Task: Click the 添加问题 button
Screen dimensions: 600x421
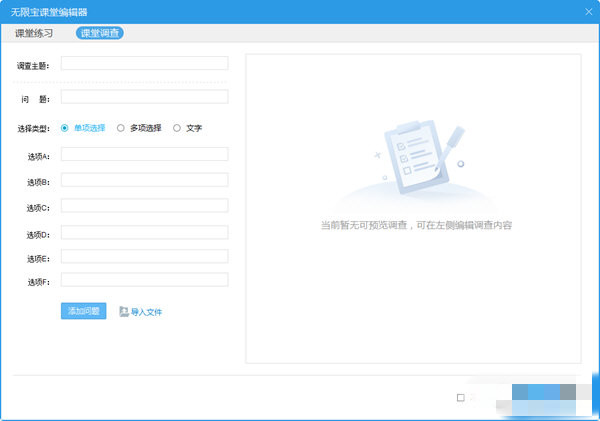Action: (83, 311)
